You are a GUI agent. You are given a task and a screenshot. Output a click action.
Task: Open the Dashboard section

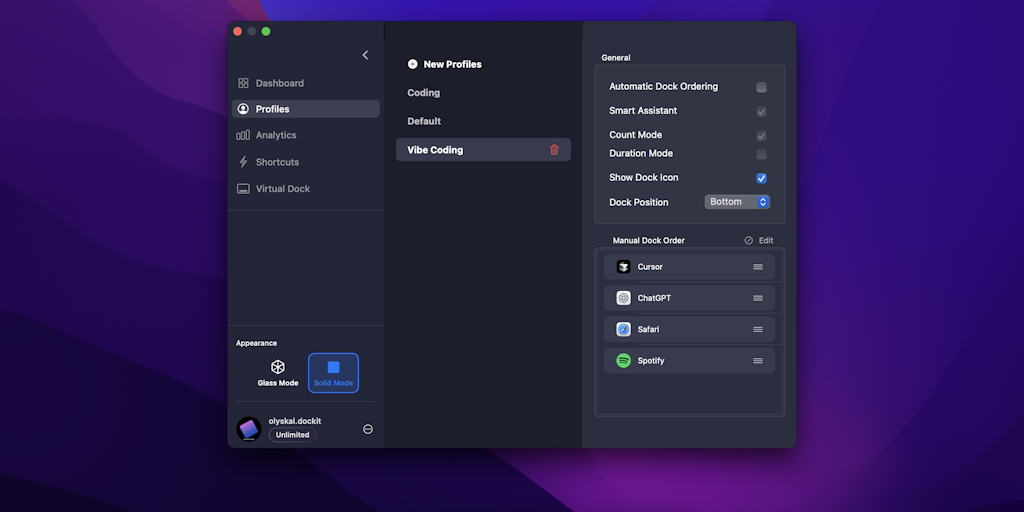tap(306, 83)
